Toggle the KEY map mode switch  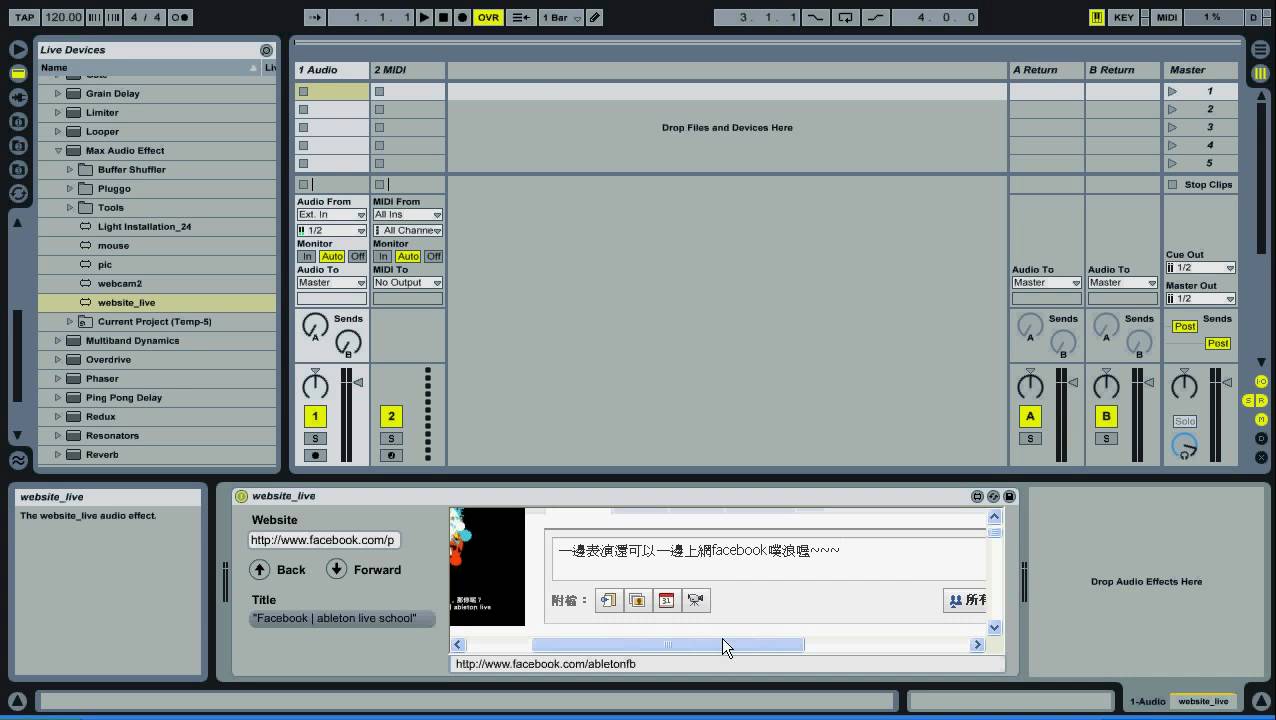click(x=1124, y=17)
